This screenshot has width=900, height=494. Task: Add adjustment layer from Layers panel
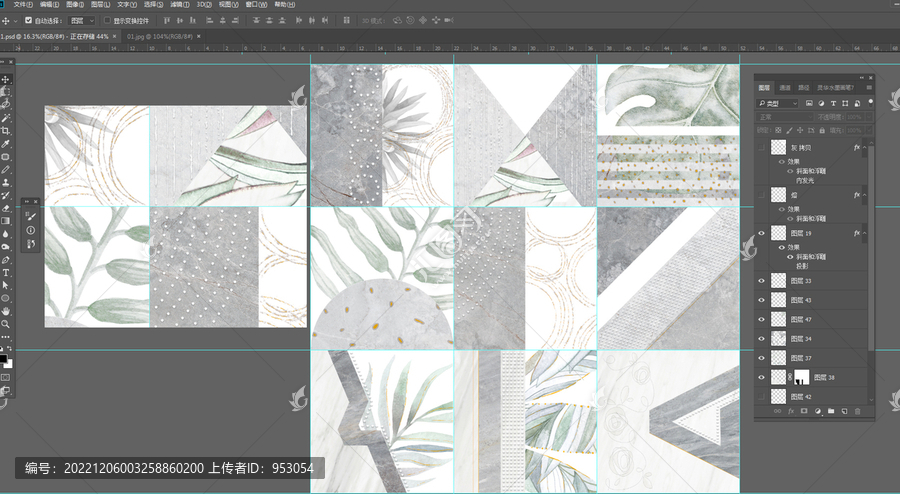[x=818, y=411]
